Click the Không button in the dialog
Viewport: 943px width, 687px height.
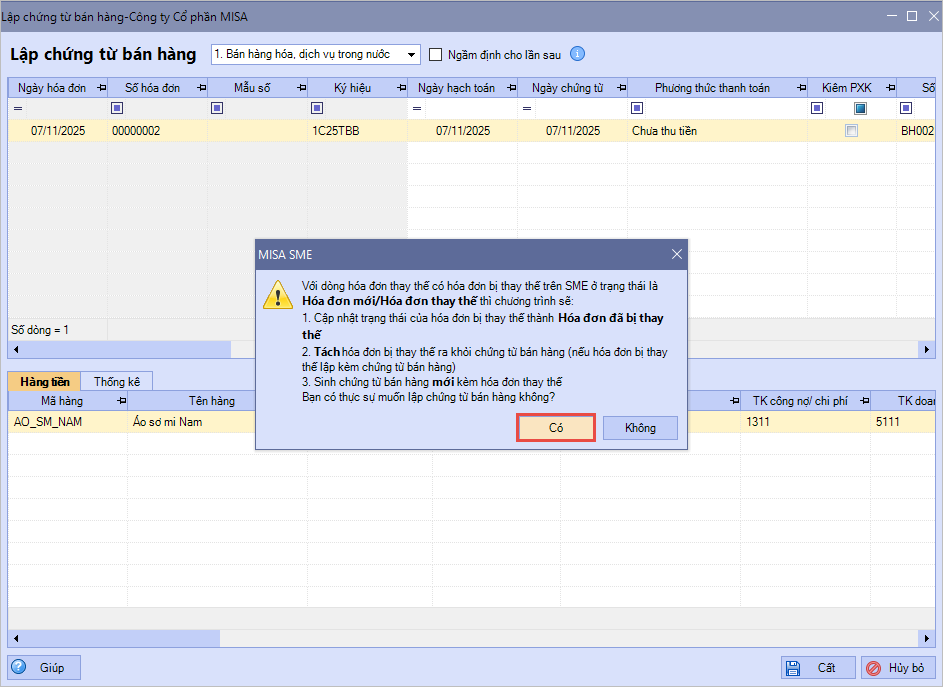[x=640, y=428]
